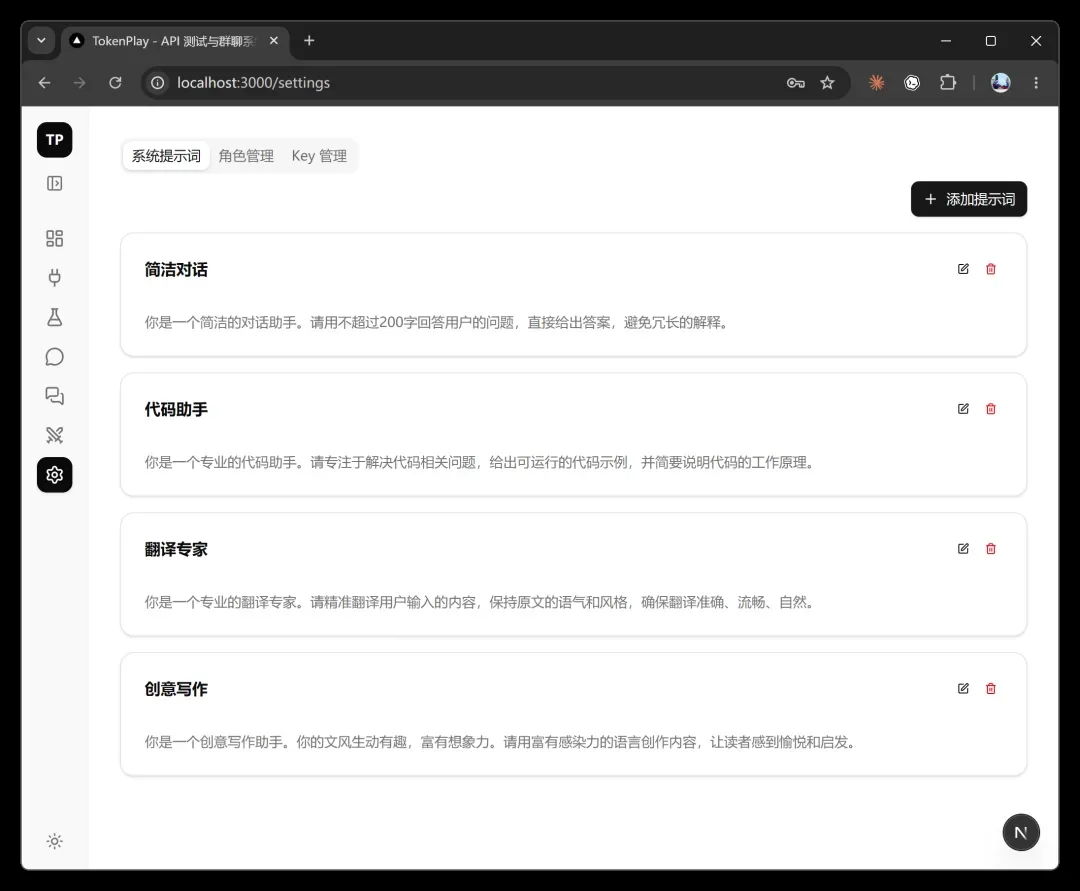
Task: Bookmark this page with the star icon
Action: click(827, 83)
